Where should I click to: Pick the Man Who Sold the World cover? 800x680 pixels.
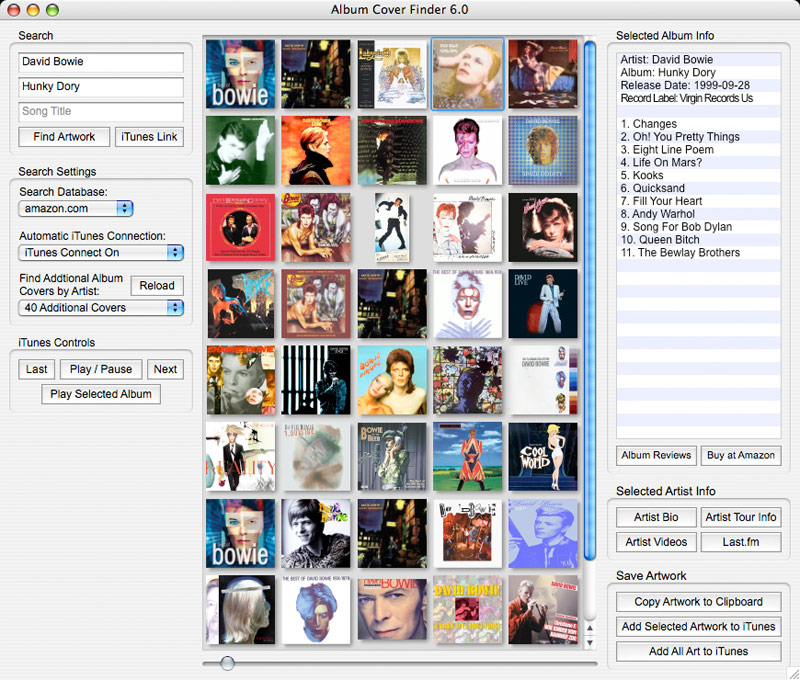(543, 74)
